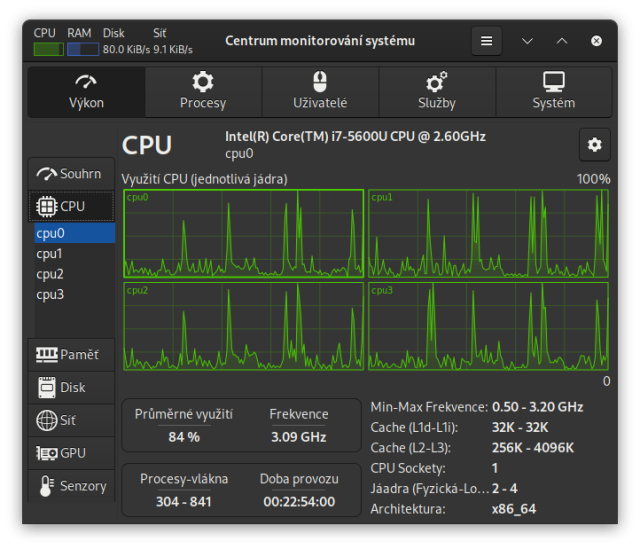
Task: Open the Síť network page
Action: coord(71,420)
